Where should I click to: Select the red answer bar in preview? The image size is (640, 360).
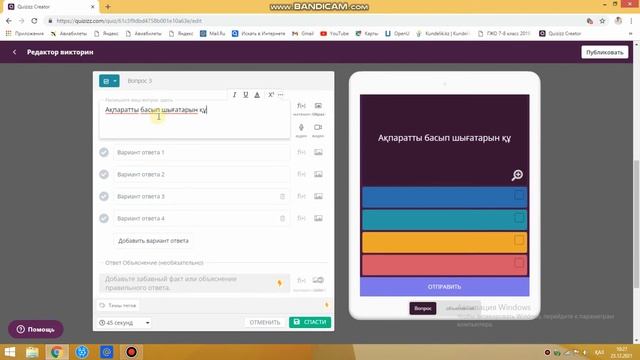click(444, 264)
